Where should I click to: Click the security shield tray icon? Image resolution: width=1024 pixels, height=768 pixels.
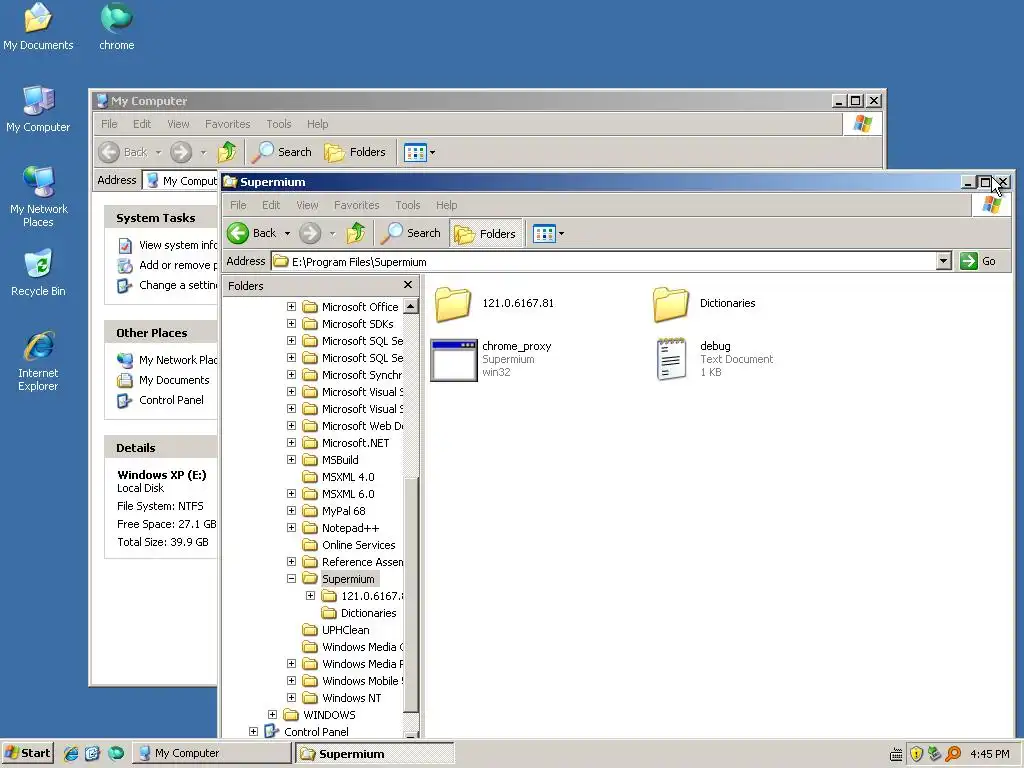916,754
